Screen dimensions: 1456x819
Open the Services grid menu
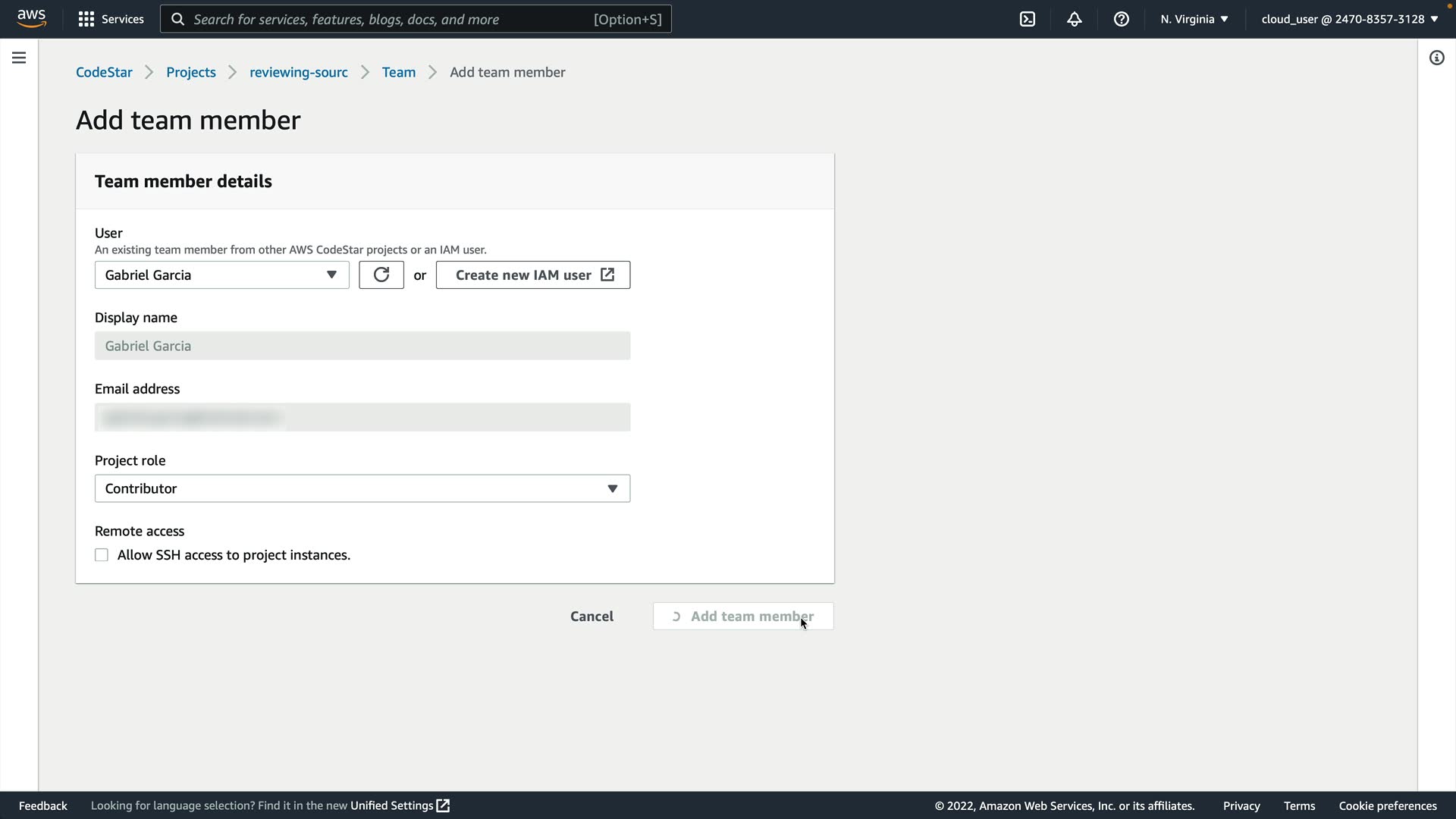tap(111, 19)
